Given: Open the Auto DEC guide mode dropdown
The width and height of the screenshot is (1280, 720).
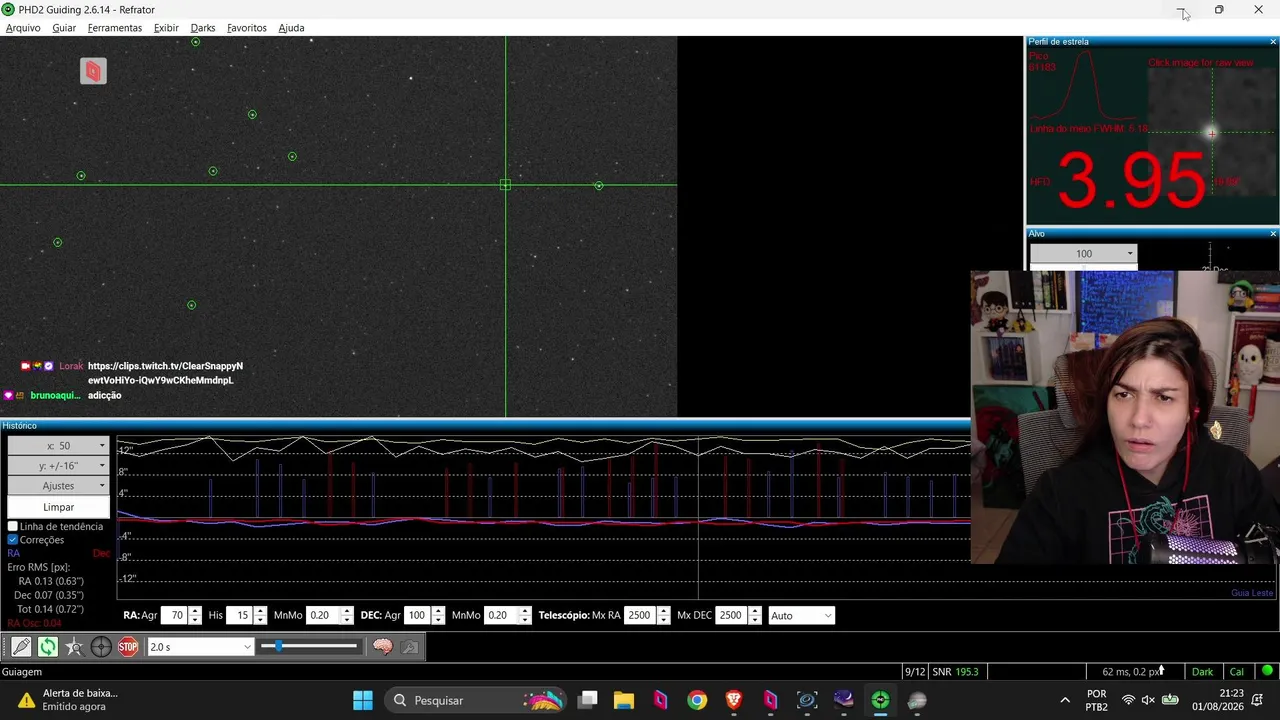Looking at the screenshot, I should coord(801,616).
